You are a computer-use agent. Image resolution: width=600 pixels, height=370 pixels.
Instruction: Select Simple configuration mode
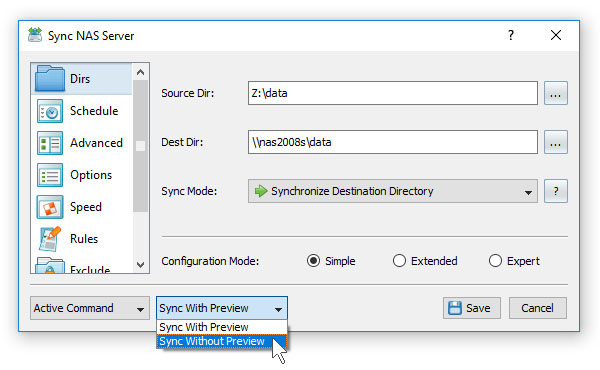pyautogui.click(x=313, y=261)
